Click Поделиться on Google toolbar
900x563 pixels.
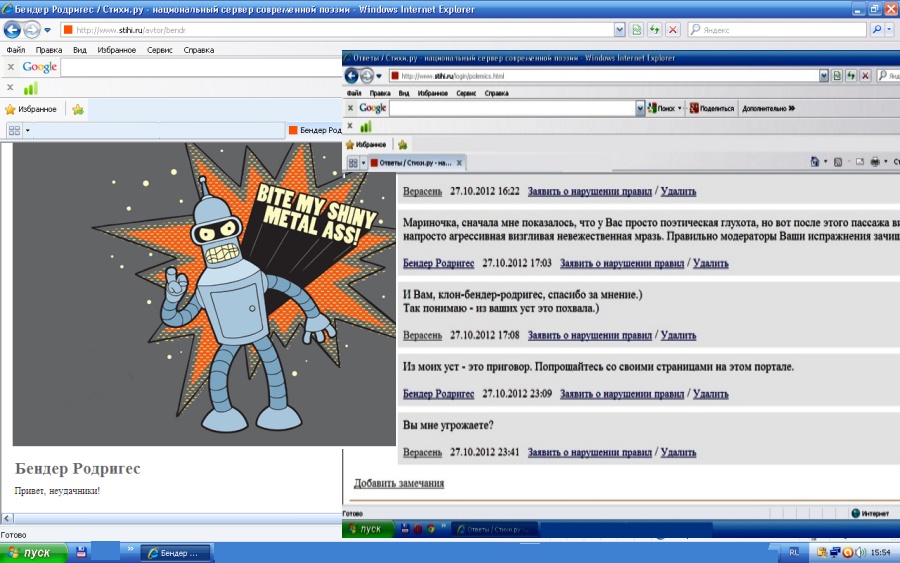pyautogui.click(x=712, y=108)
